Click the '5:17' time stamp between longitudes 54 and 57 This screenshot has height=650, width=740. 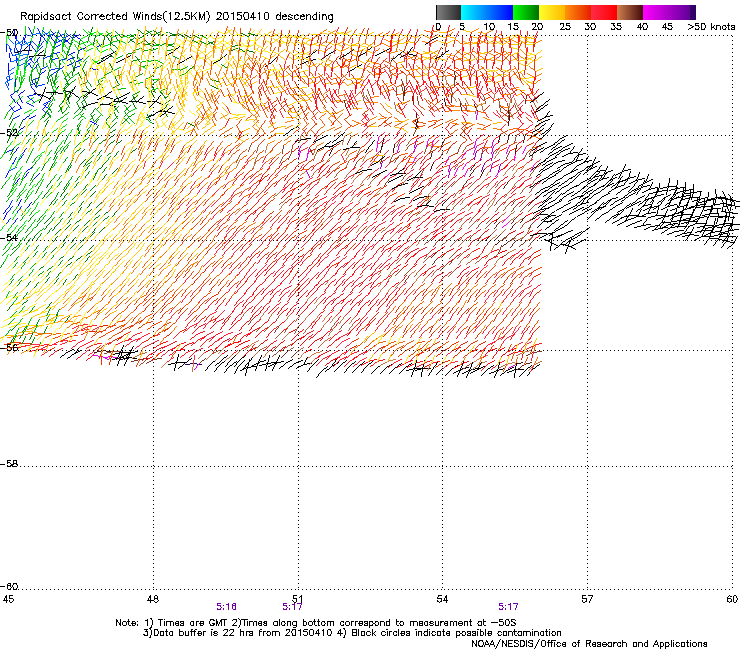tap(508, 607)
